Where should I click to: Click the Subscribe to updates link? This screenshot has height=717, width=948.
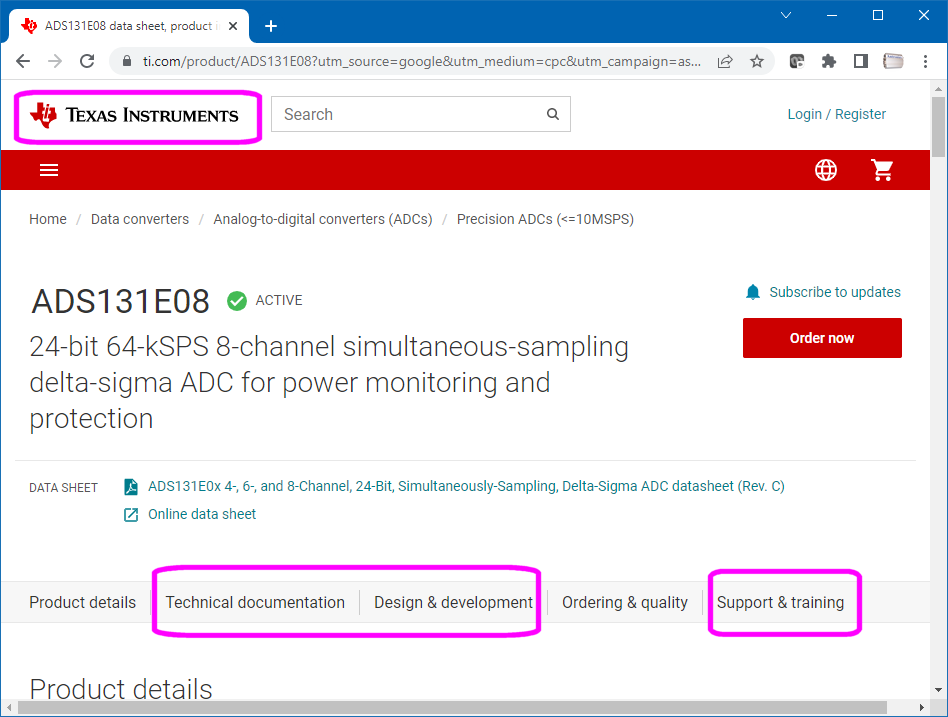coord(835,293)
